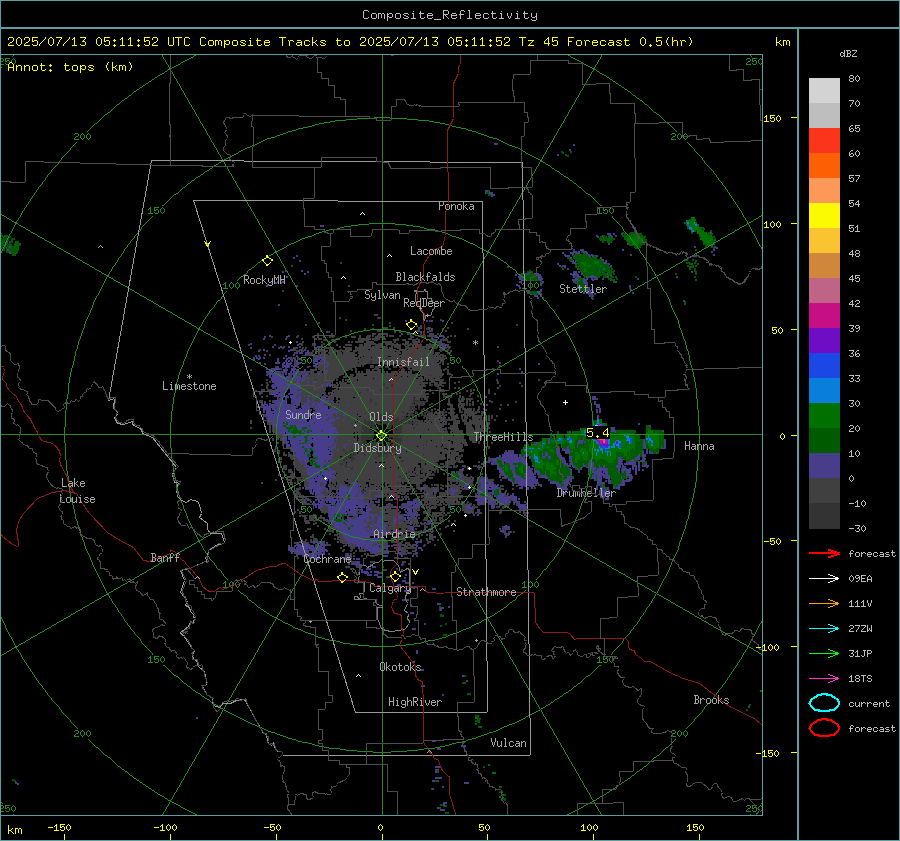Viewport: 900px width, 841px height.
Task: Click the ThreeHills label
Action: (x=503, y=437)
